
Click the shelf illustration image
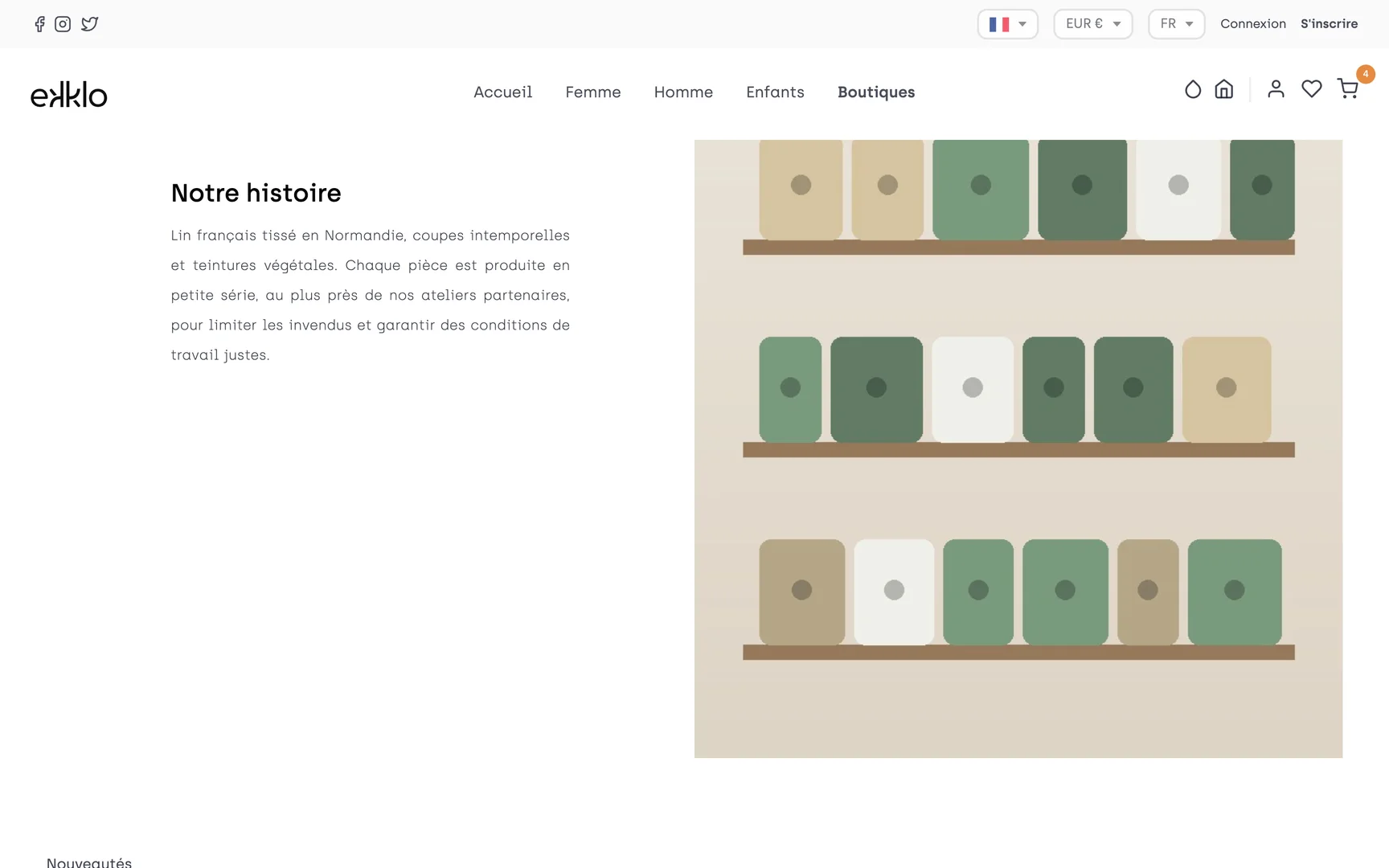(1018, 448)
